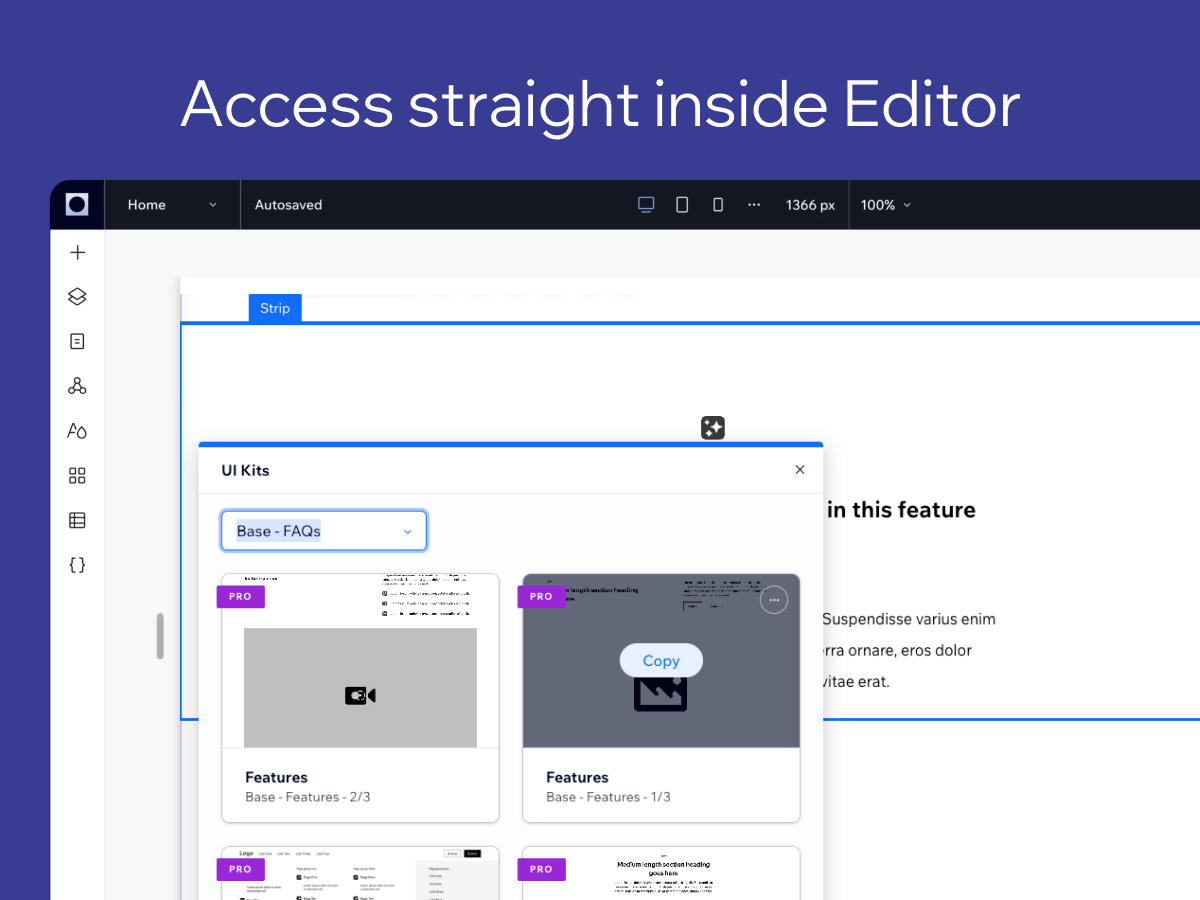Select the 'in this feature' heading text
This screenshot has height=900, width=1200.
[901, 510]
